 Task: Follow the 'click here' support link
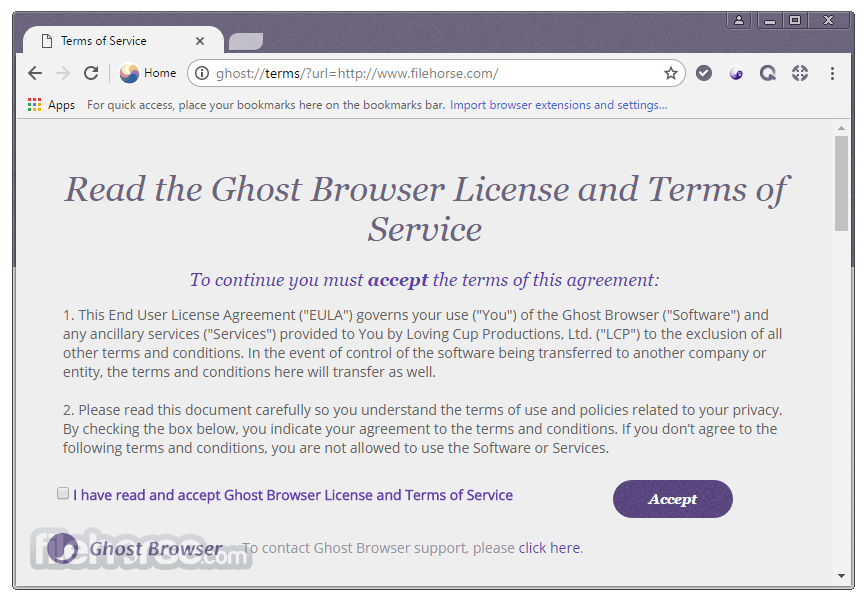(x=549, y=548)
